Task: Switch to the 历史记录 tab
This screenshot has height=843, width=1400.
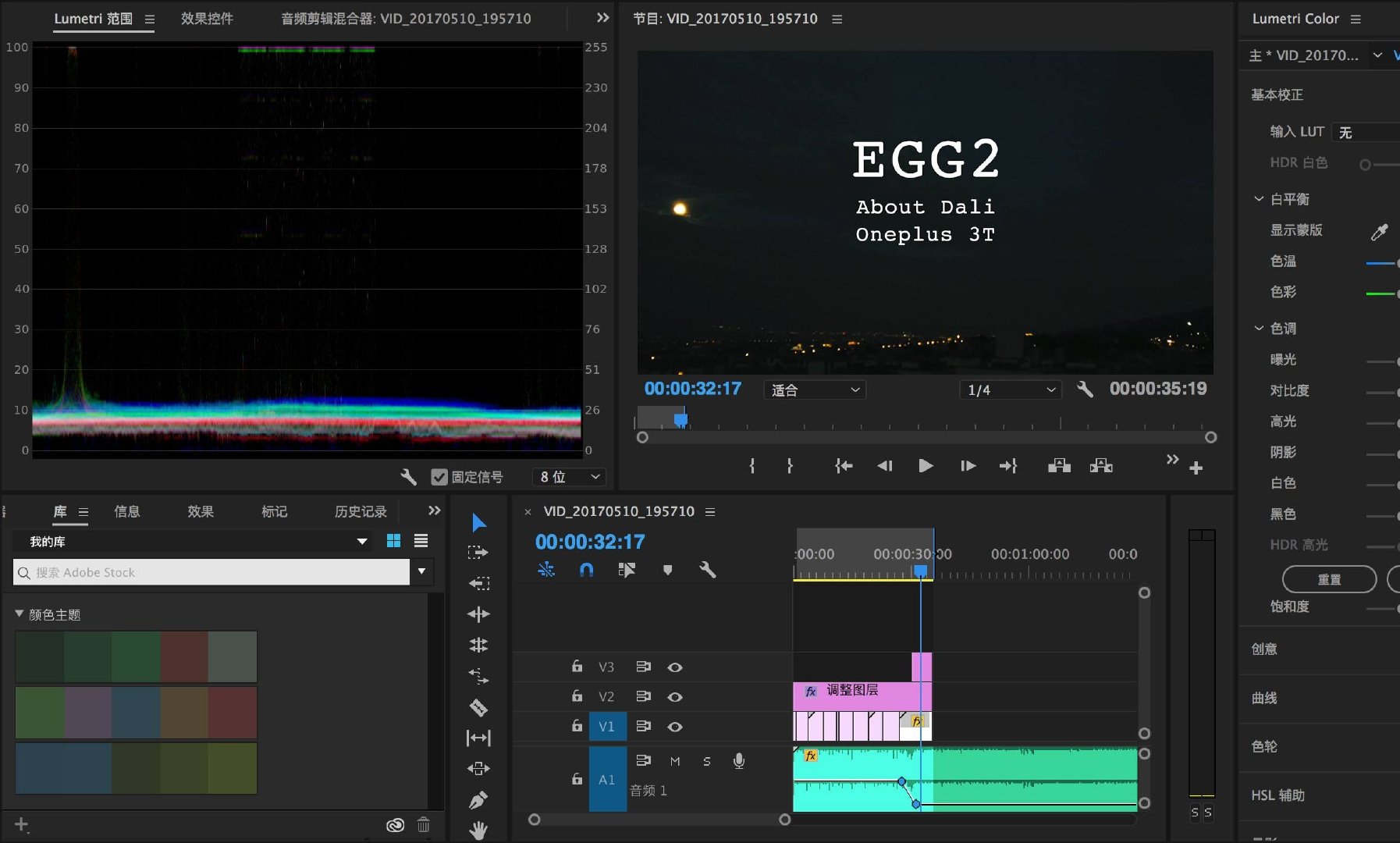Action: coord(361,511)
